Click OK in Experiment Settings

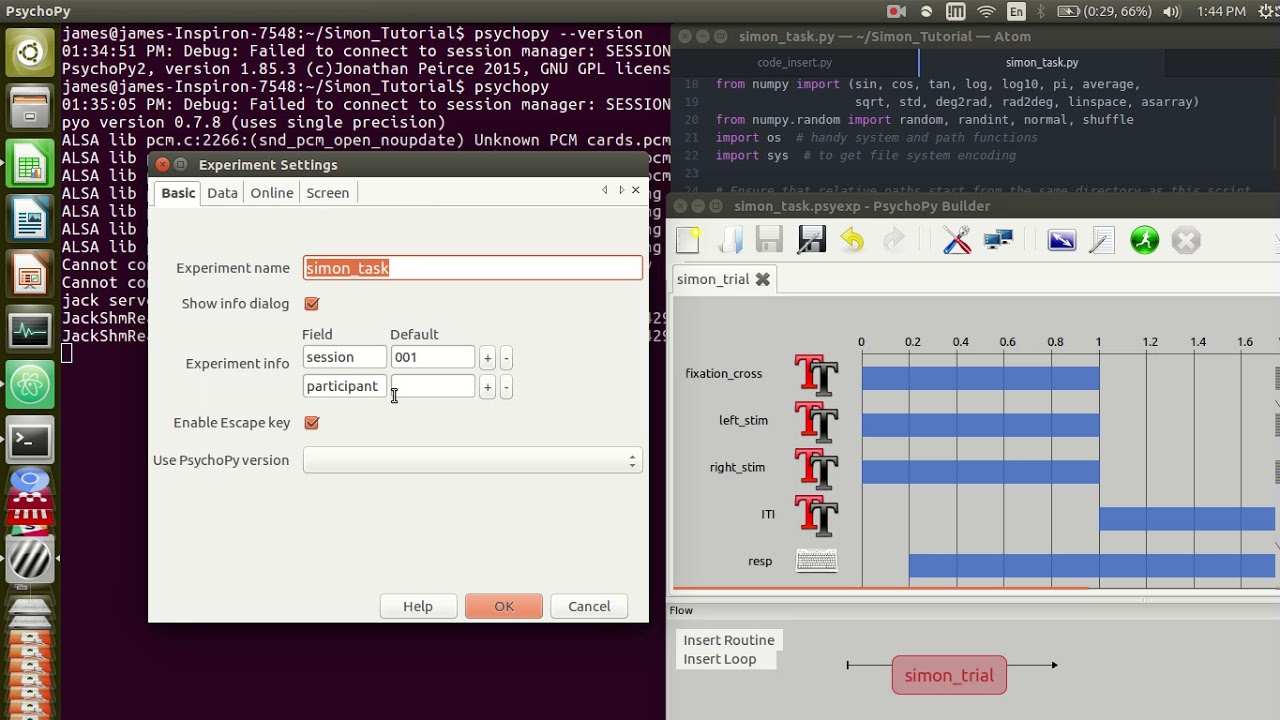(x=504, y=606)
